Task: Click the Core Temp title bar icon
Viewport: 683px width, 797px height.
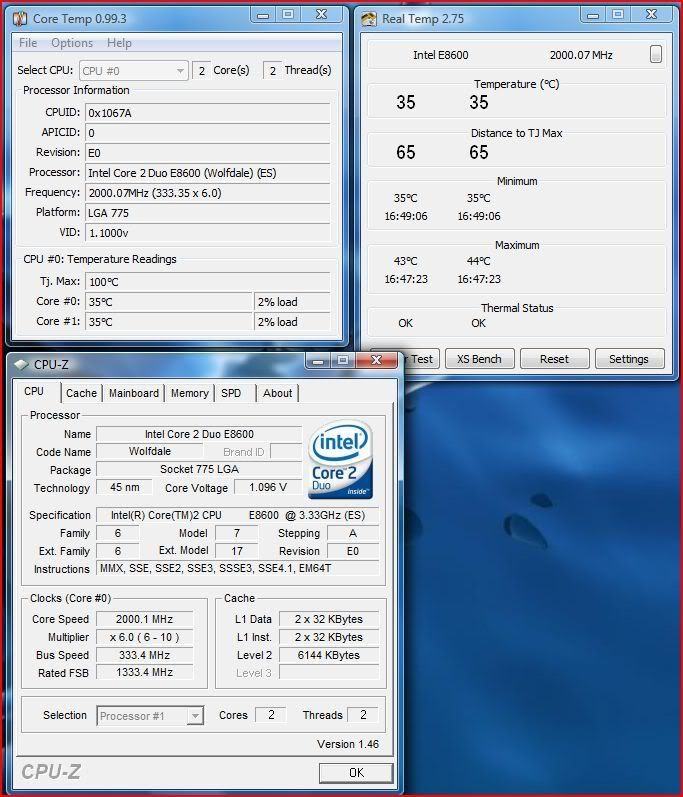Action: (19, 19)
